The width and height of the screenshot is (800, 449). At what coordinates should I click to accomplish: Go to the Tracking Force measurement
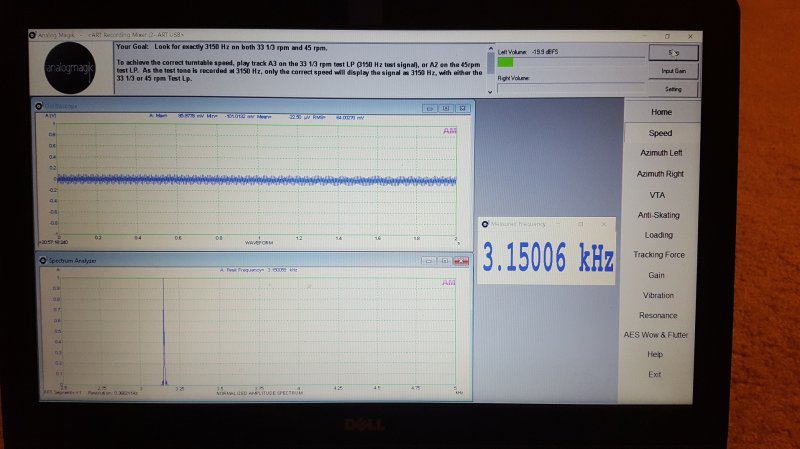pos(659,255)
